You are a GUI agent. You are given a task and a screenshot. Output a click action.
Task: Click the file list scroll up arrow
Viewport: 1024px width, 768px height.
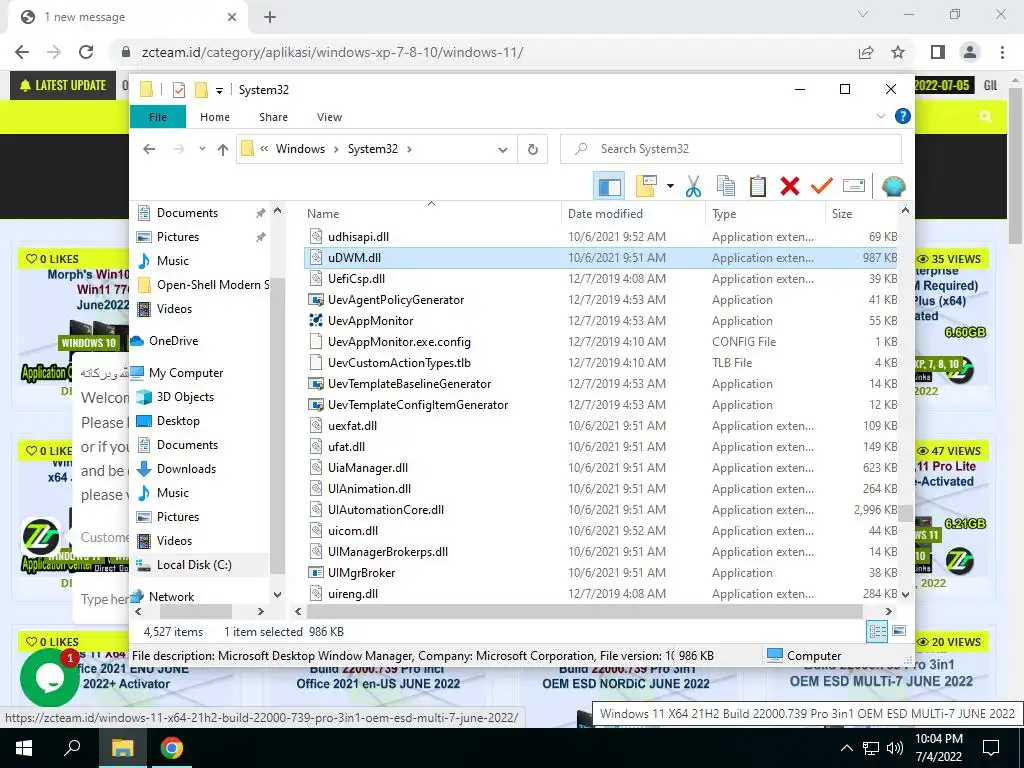point(905,211)
